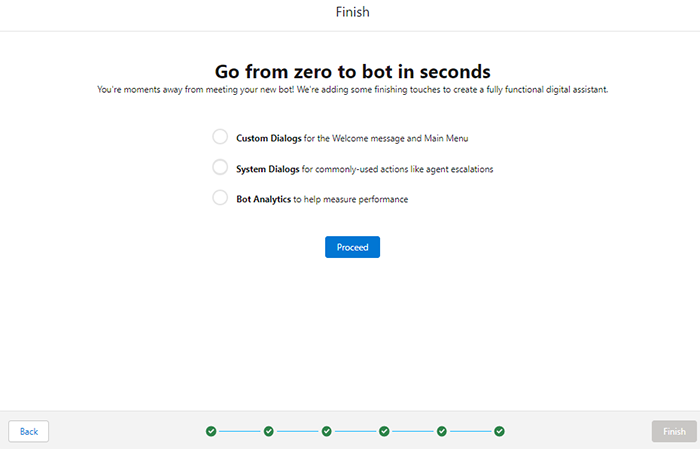Click the third completed step checkmark
Viewport: 700px width, 449px height.
327,431
